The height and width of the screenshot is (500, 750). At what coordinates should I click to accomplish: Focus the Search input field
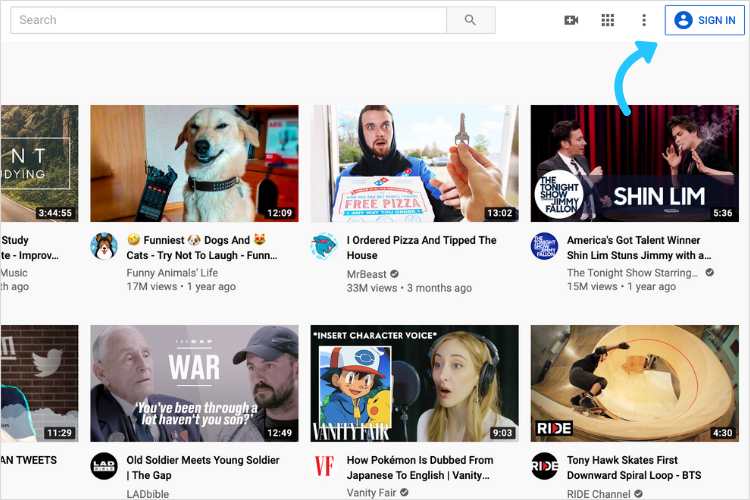pyautogui.click(x=229, y=20)
